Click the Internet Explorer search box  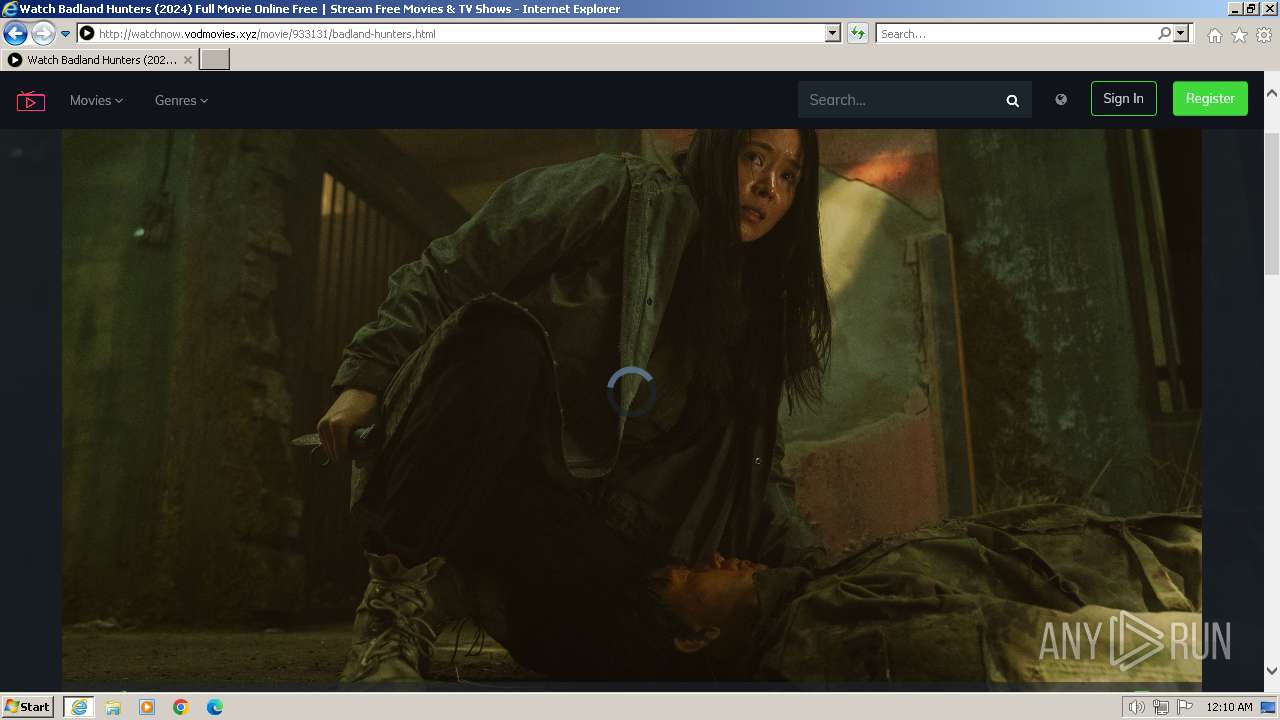(x=1015, y=33)
